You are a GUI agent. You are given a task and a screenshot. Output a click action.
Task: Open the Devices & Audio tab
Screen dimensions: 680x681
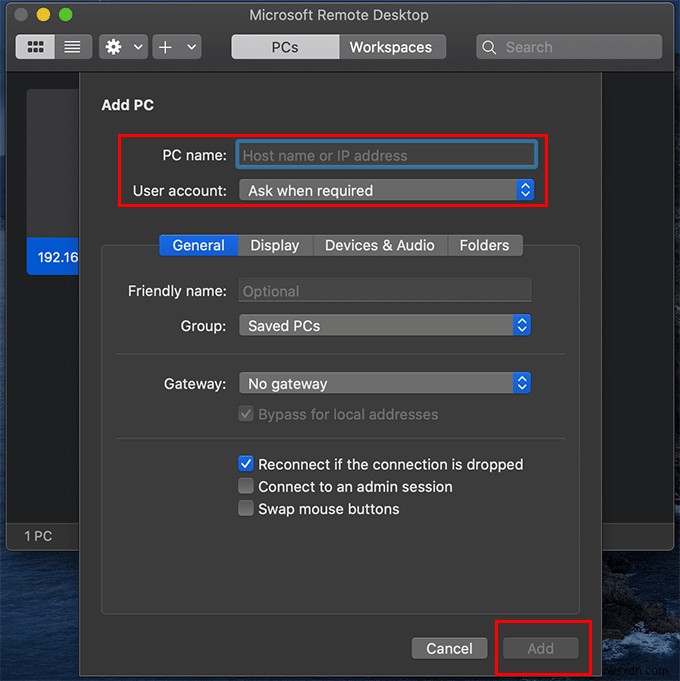click(380, 245)
